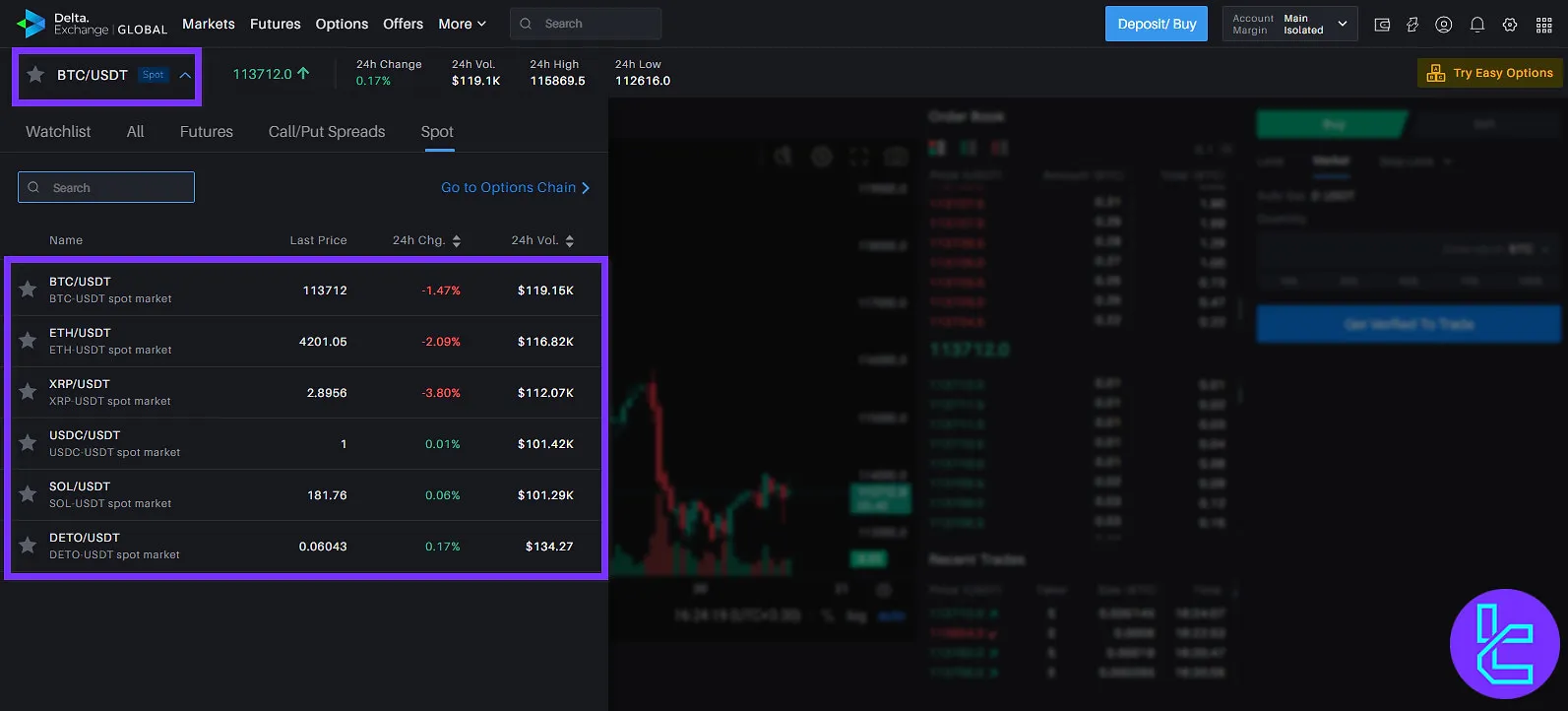1568x711 pixels.
Task: Star the BTC/USDT row in list
Action: pos(28,290)
